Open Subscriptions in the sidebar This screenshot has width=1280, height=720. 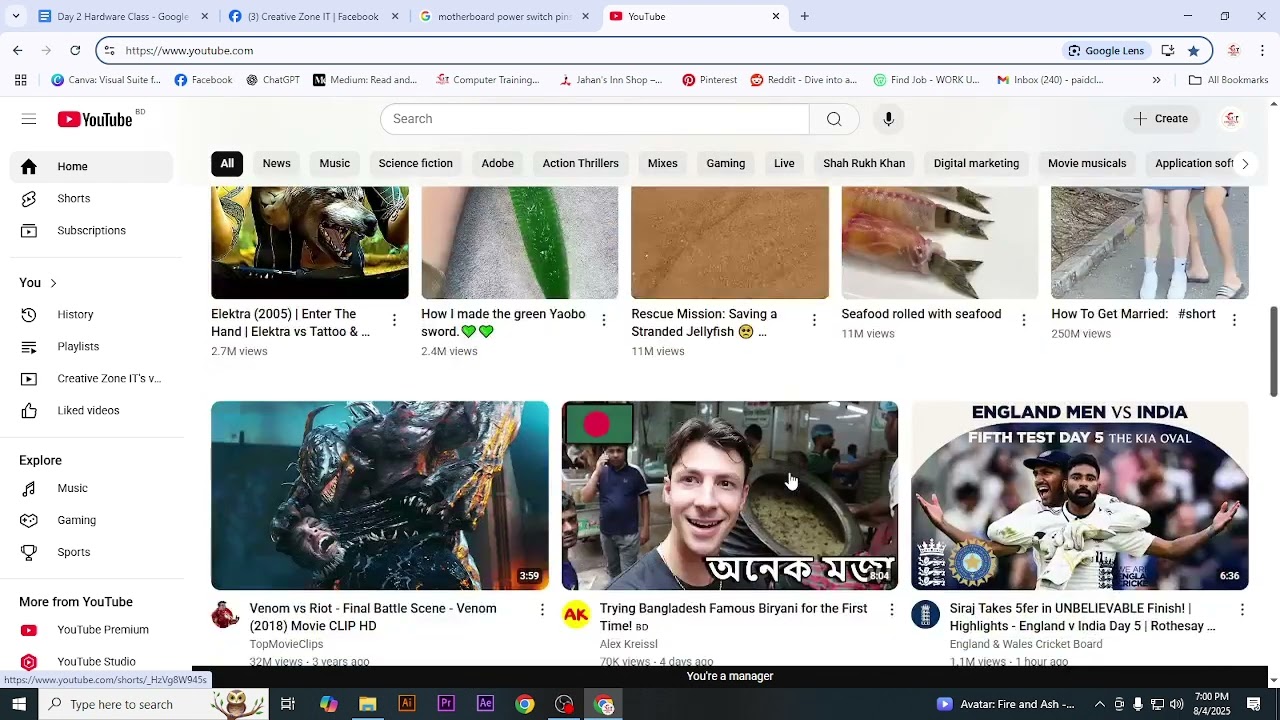pos(91,230)
